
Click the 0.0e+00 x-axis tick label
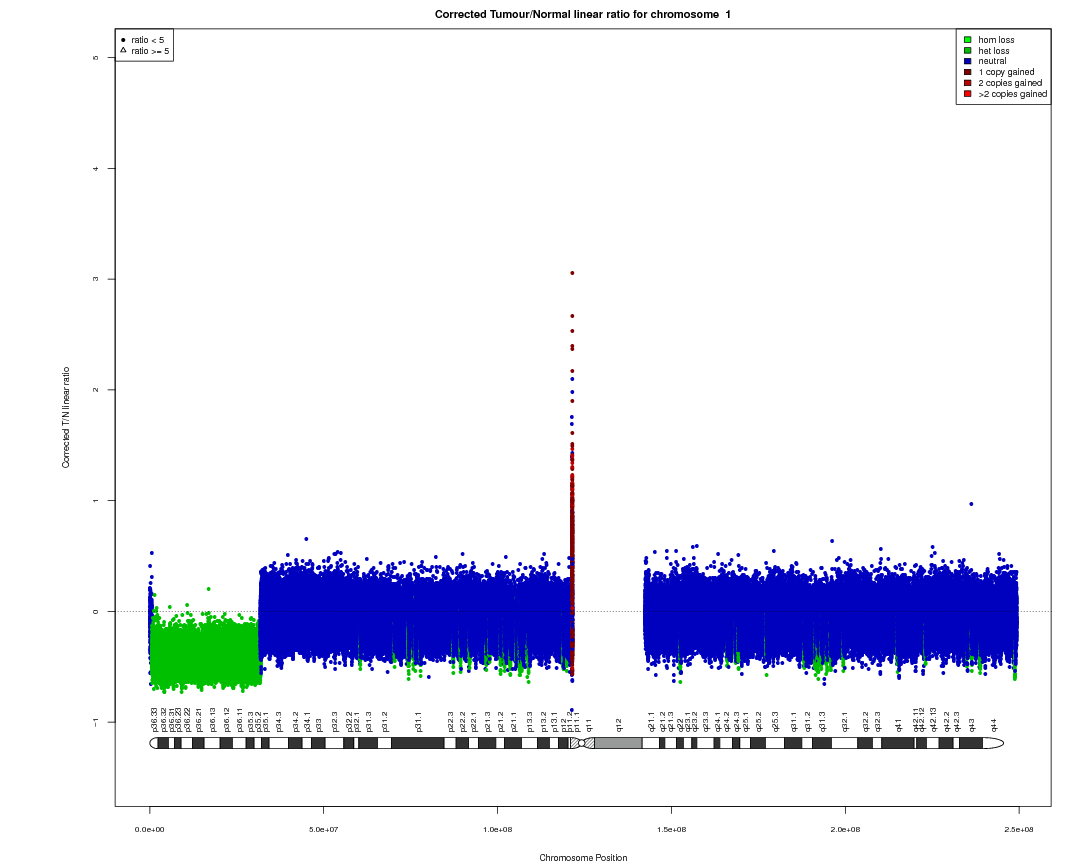pos(149,830)
